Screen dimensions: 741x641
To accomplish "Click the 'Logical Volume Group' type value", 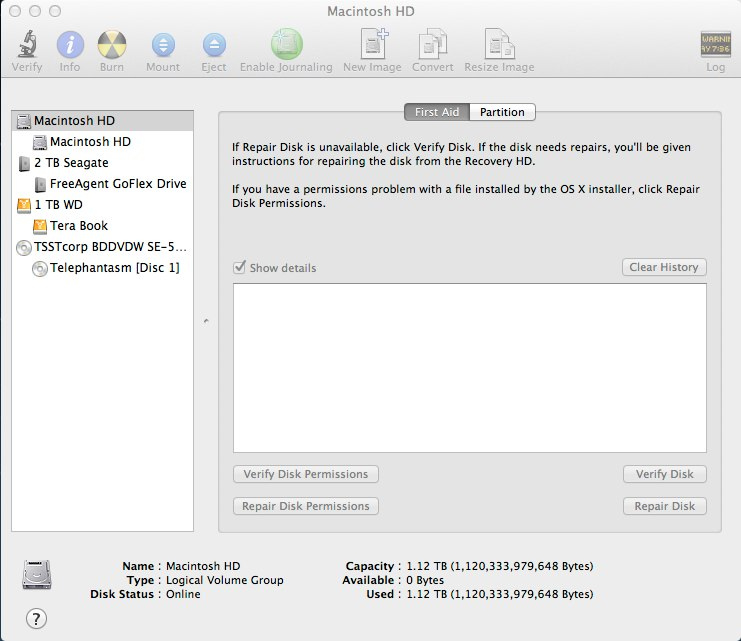I will [224, 580].
